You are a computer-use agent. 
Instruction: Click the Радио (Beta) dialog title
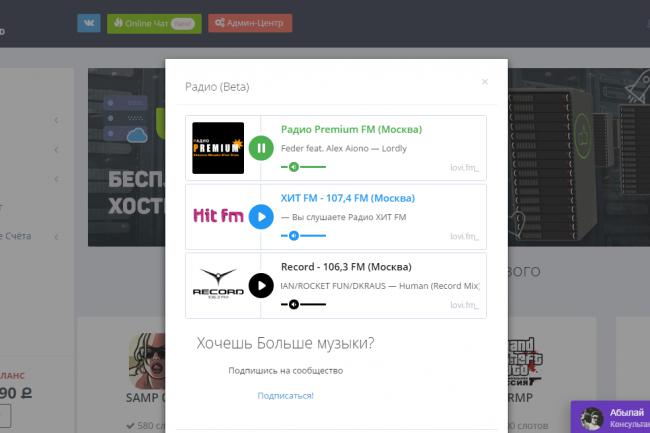coord(217,87)
